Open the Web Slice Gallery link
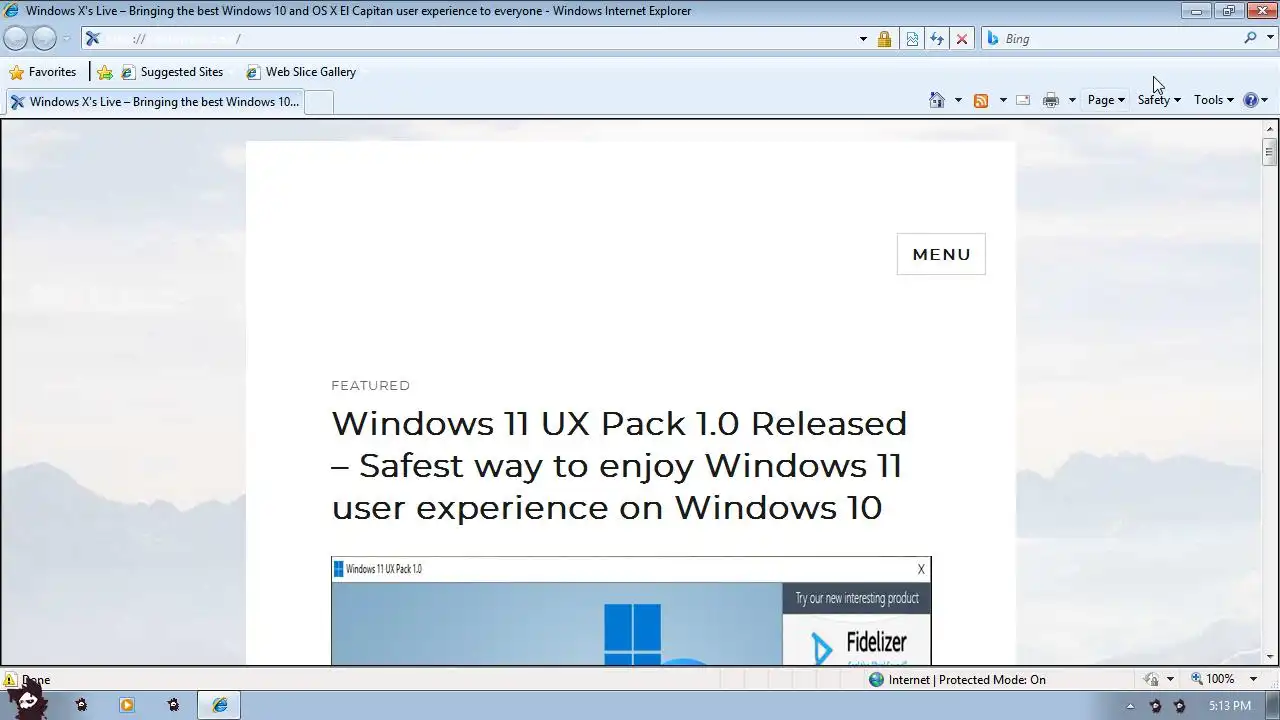 pyautogui.click(x=301, y=72)
